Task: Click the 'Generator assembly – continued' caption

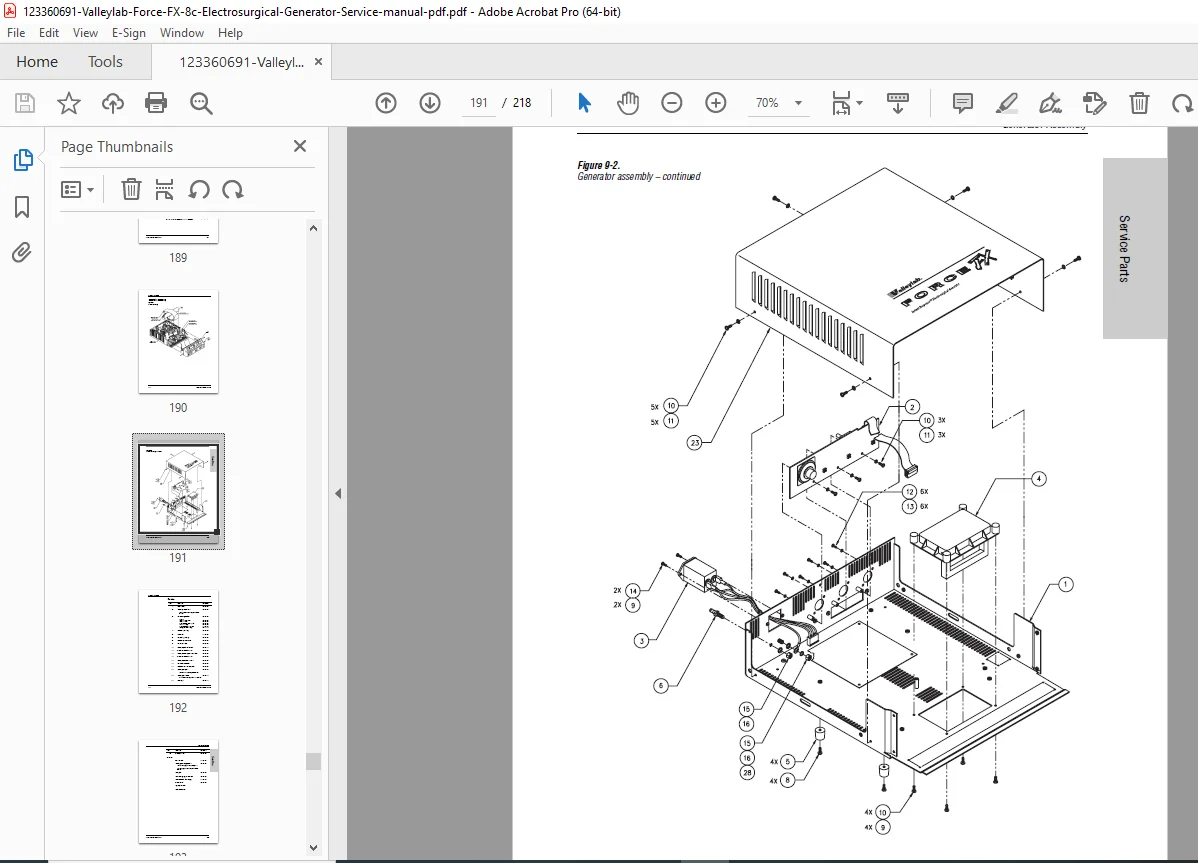Action: pyautogui.click(x=639, y=176)
